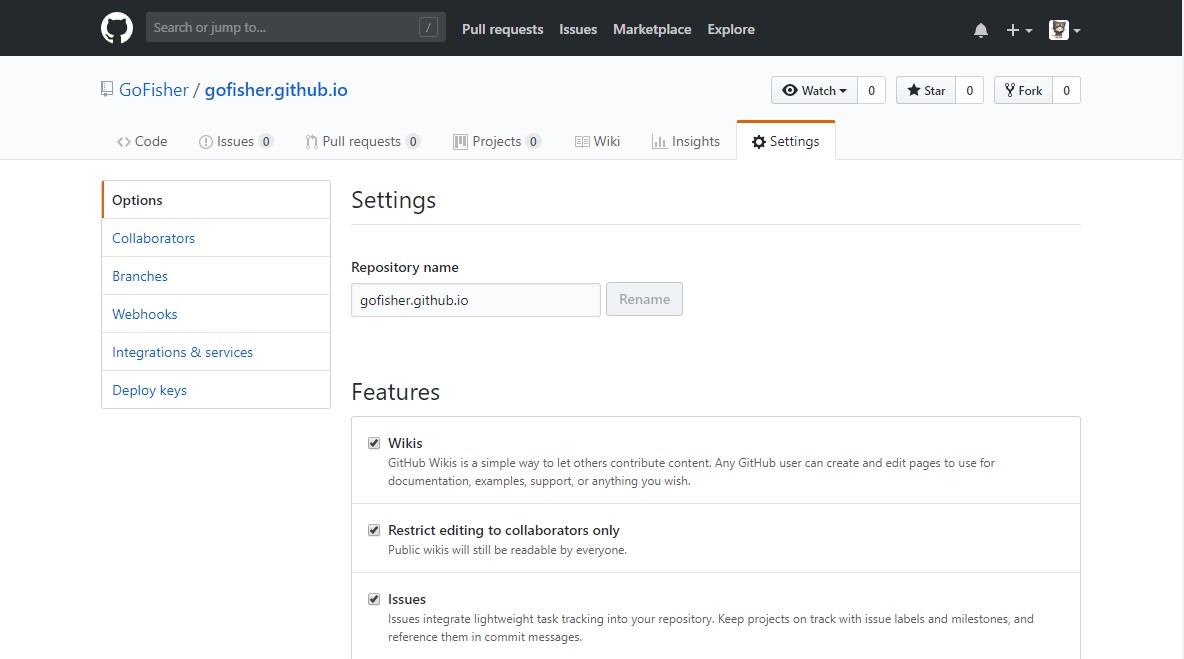Open the notifications bell

pos(981,30)
